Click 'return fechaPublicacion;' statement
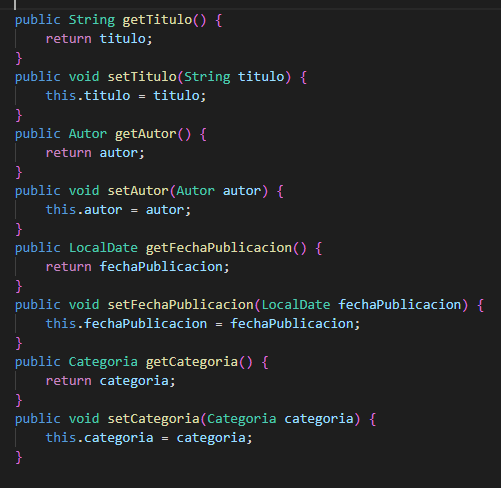This screenshot has width=501, height=488. (137, 267)
